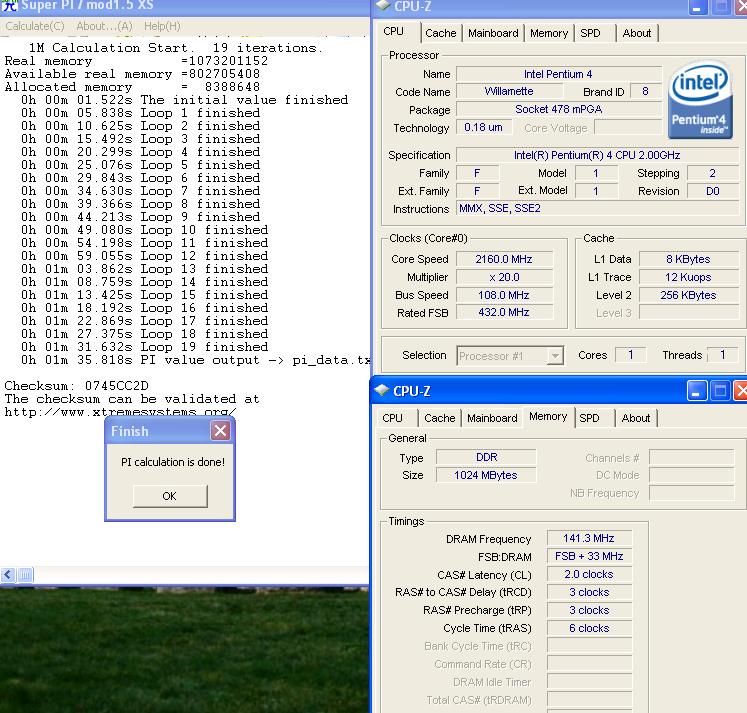Click OK in the Finish dialog

pos(170,496)
